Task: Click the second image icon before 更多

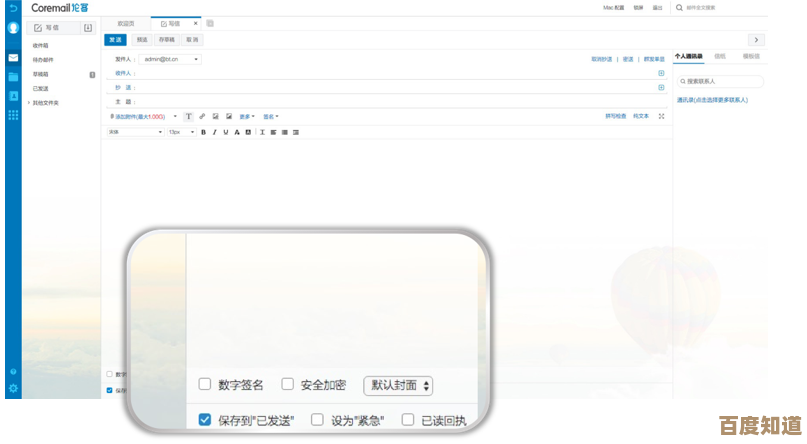Action: [x=229, y=116]
